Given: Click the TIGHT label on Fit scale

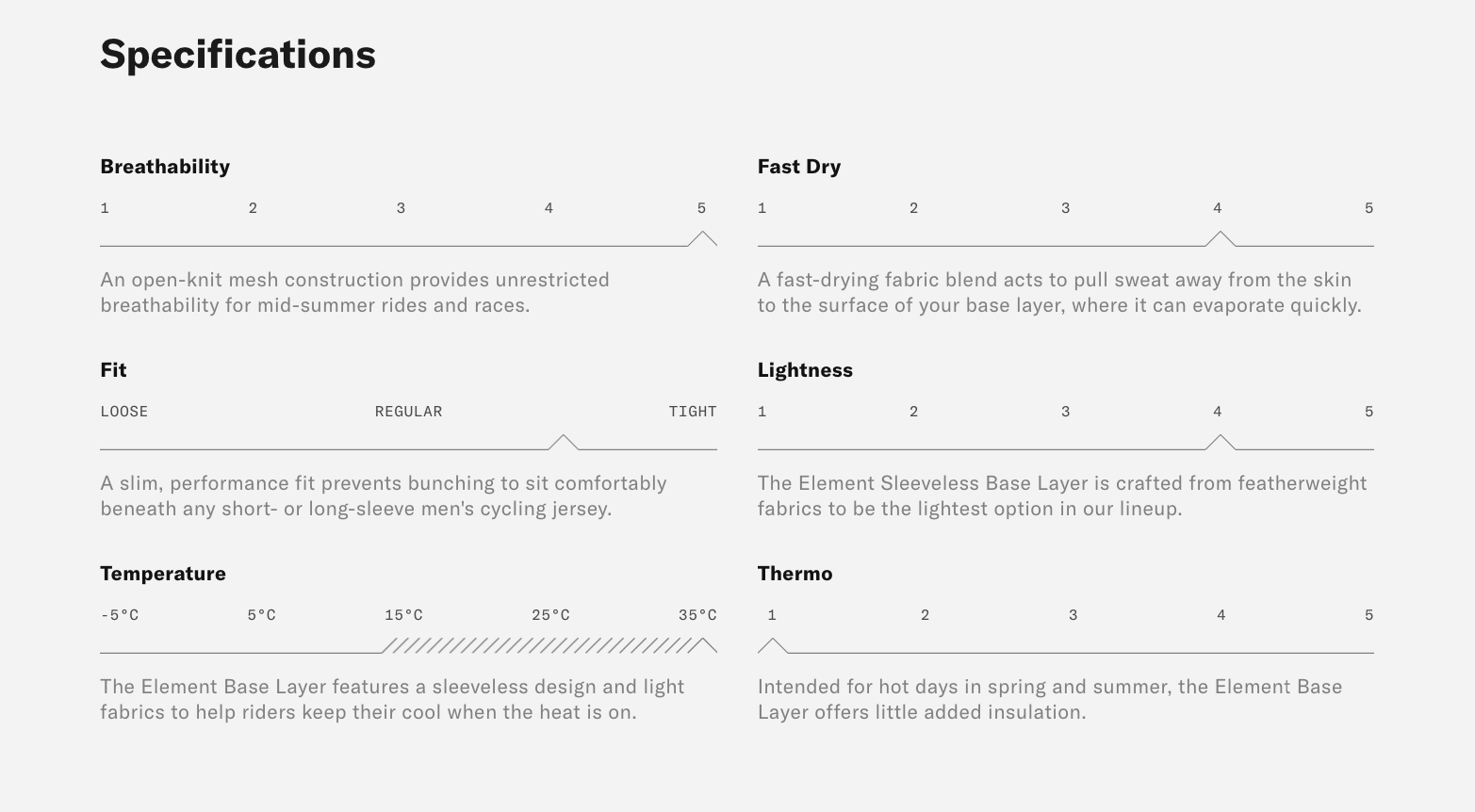Looking at the screenshot, I should pos(693,412).
